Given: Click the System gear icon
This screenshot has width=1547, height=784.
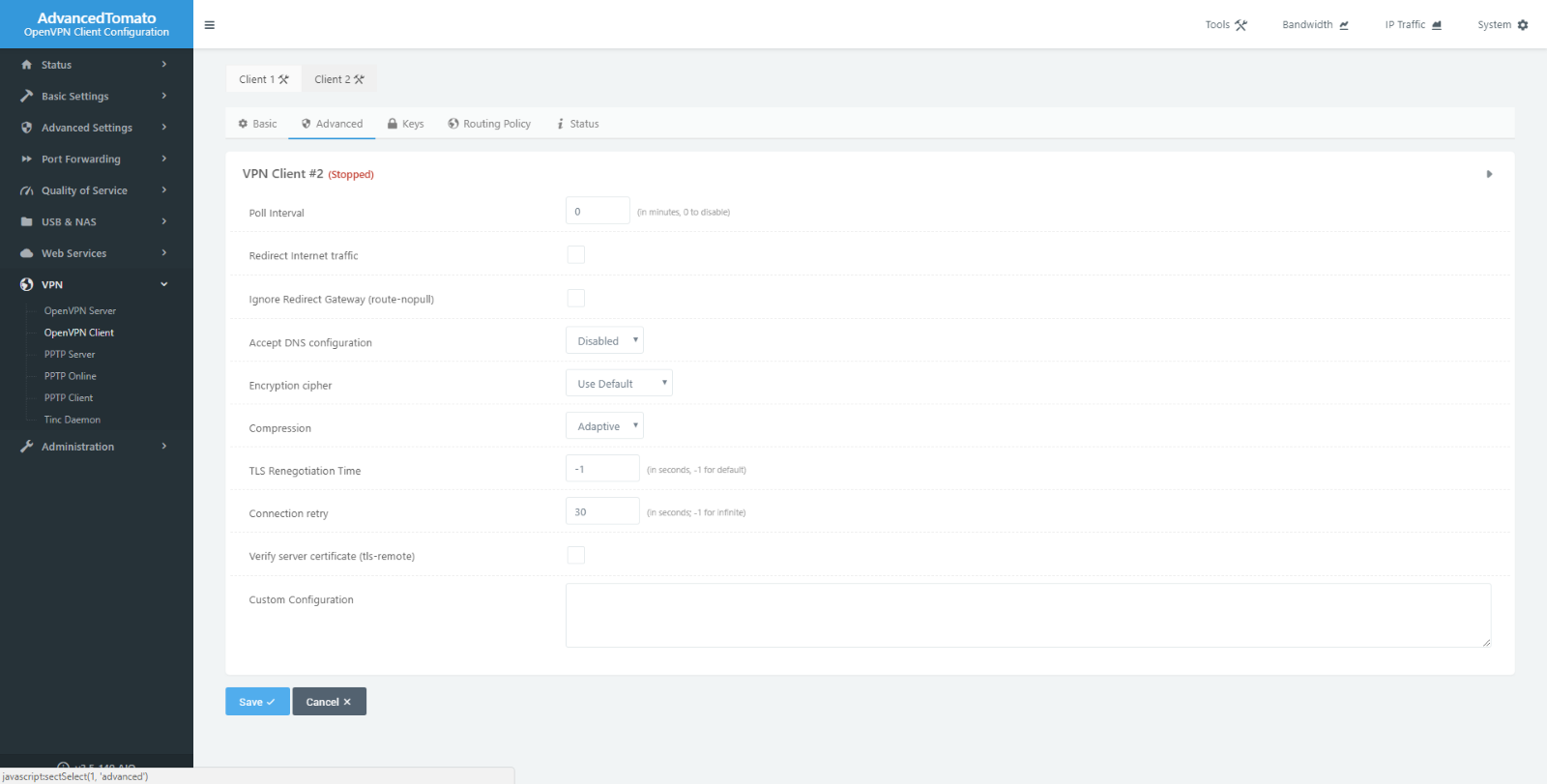Looking at the screenshot, I should click(x=1523, y=25).
